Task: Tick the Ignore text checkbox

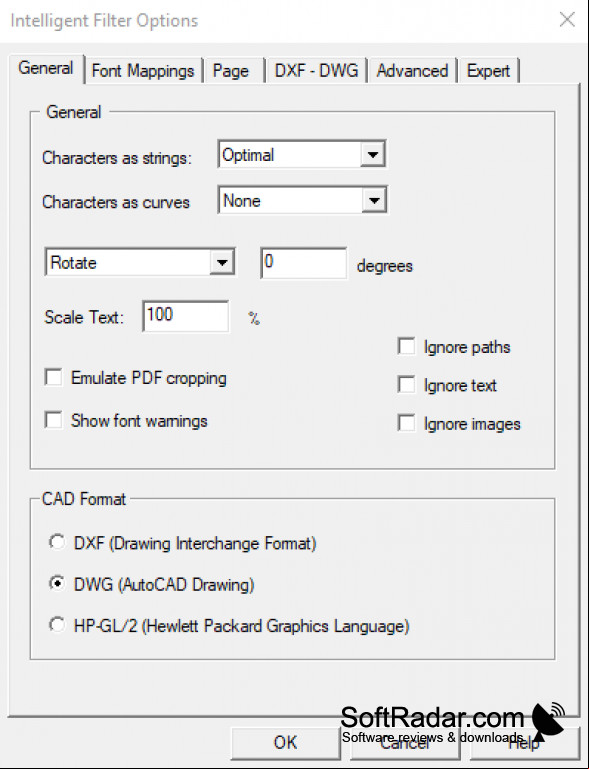Action: tap(407, 384)
